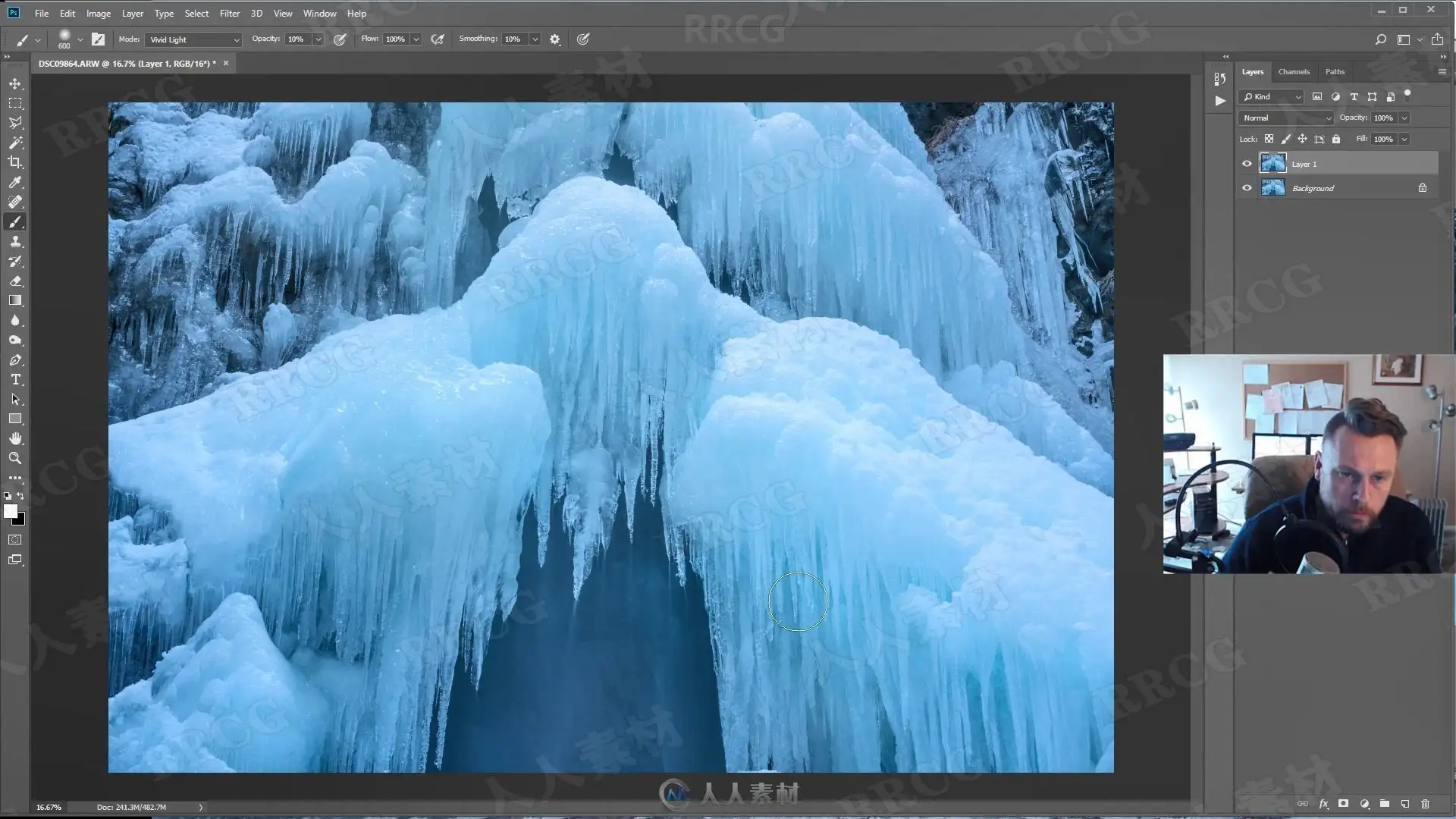Click the search magnifier button

(x=1381, y=39)
